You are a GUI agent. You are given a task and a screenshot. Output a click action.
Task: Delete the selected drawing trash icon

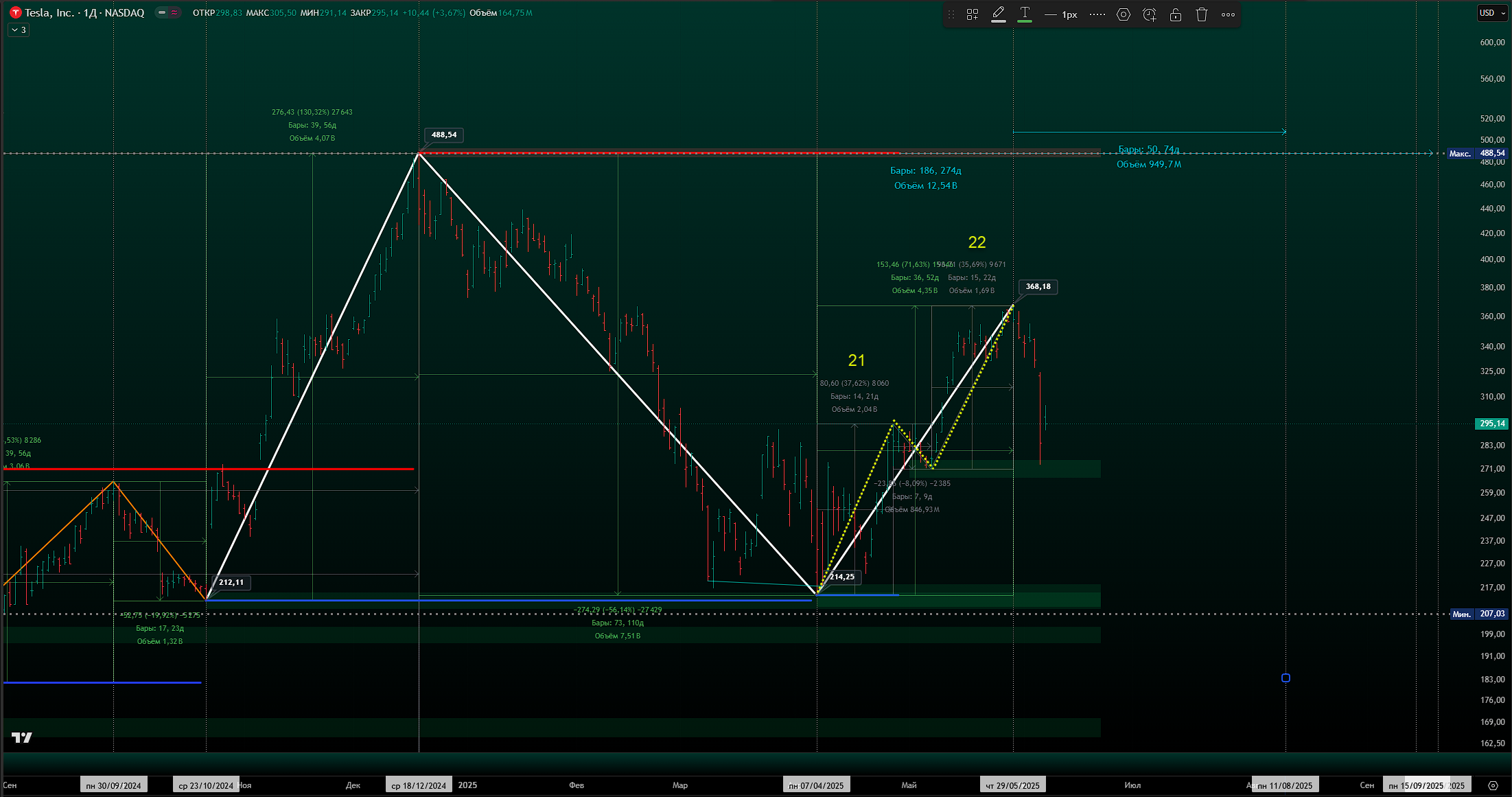[1202, 14]
